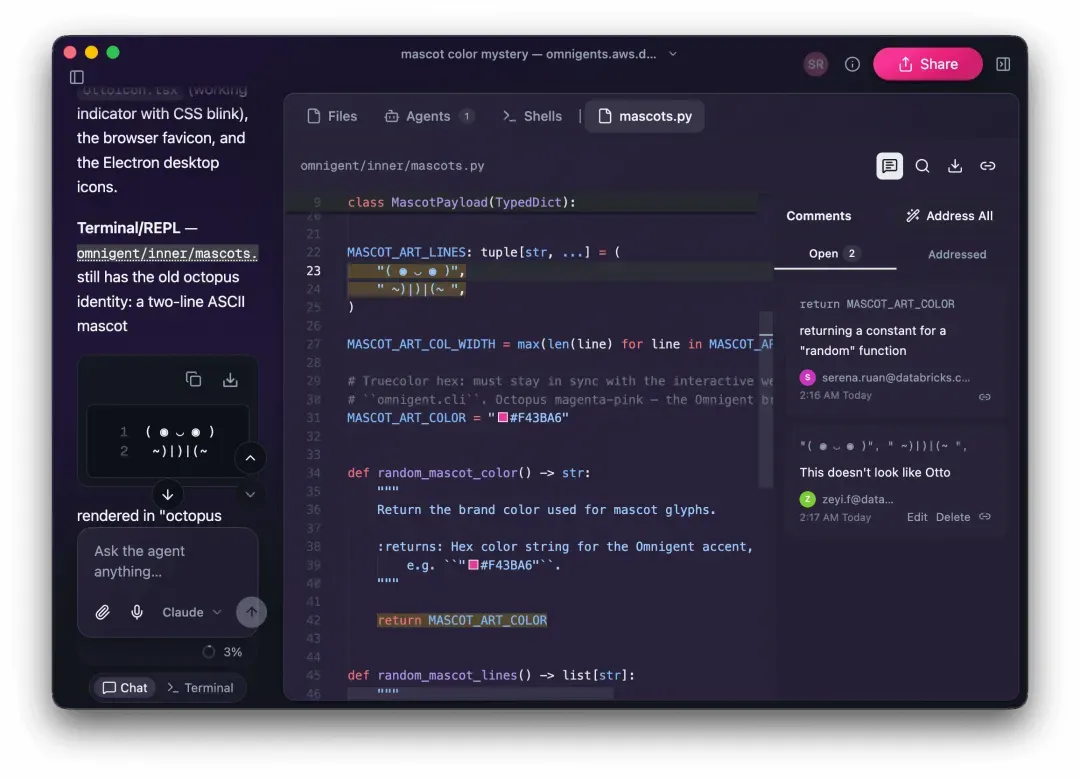
Task: Switch to the Agents tab
Action: tap(428, 116)
